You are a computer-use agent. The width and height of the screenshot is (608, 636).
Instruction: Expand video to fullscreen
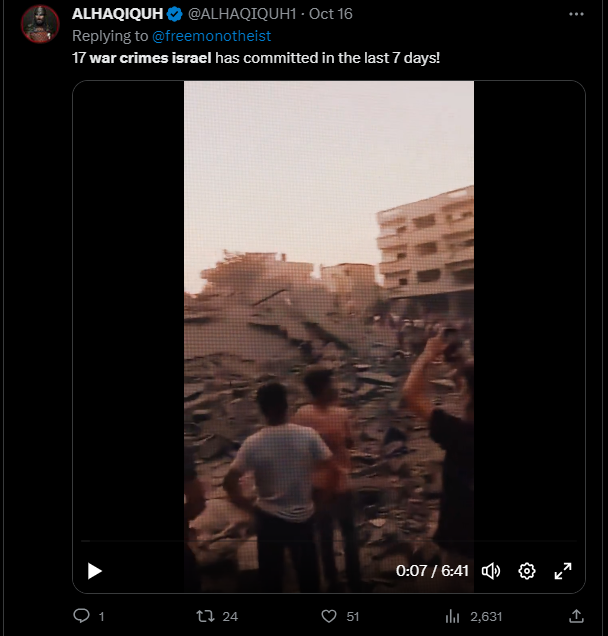563,571
